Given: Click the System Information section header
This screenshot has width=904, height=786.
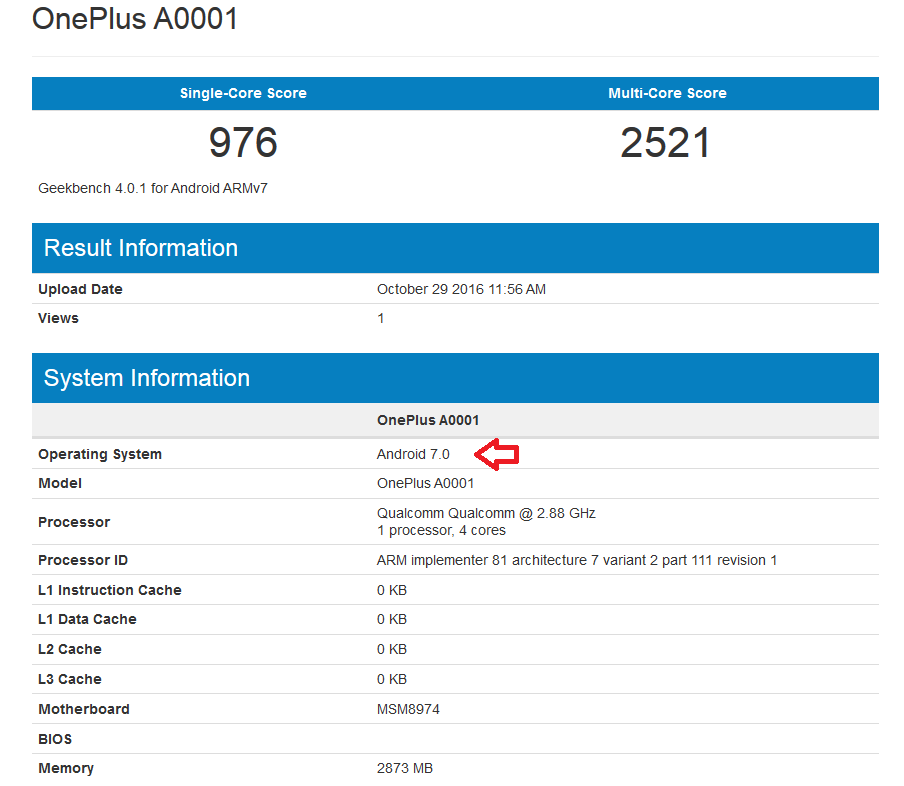Looking at the screenshot, I should [147, 378].
